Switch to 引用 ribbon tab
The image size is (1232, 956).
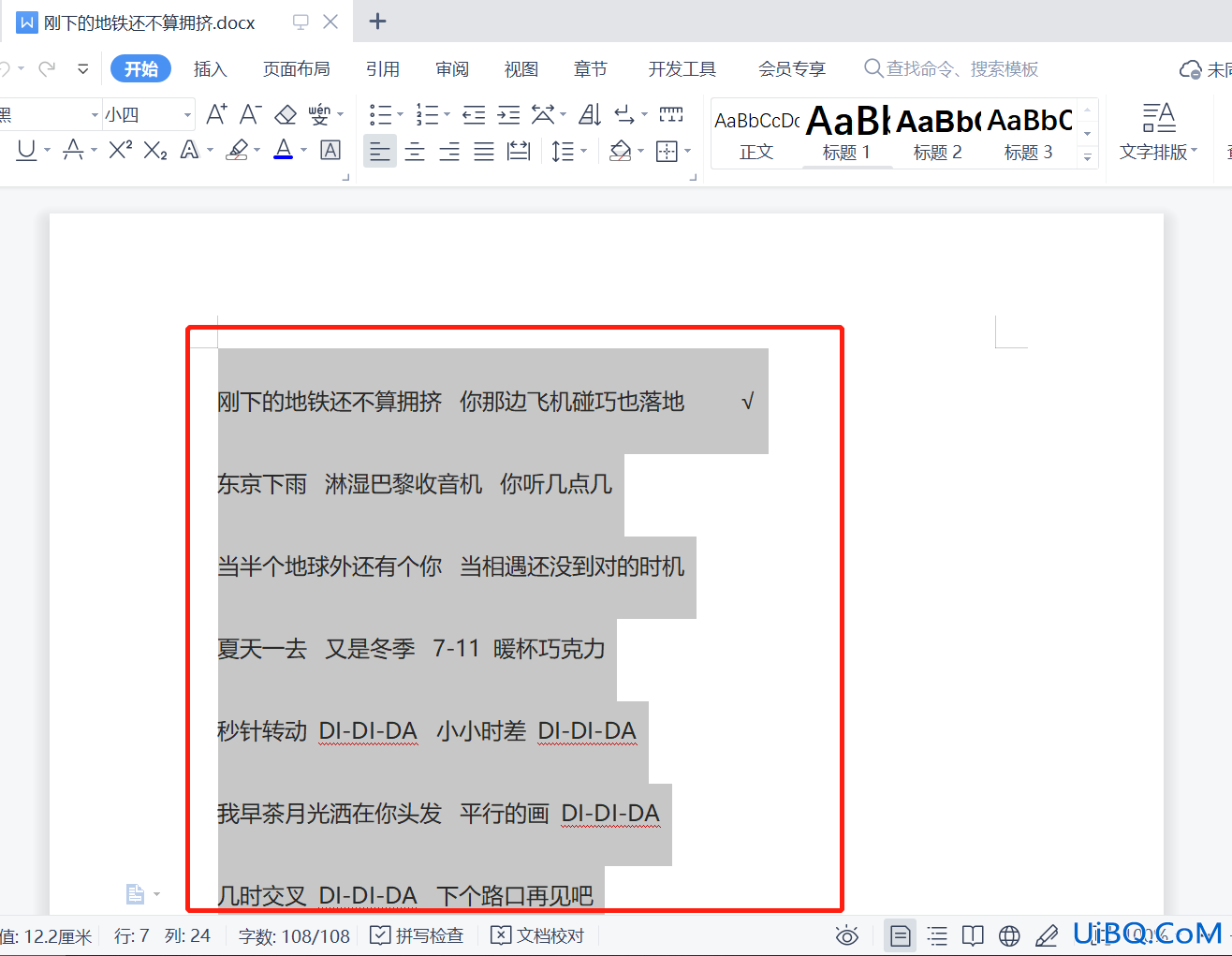383,69
